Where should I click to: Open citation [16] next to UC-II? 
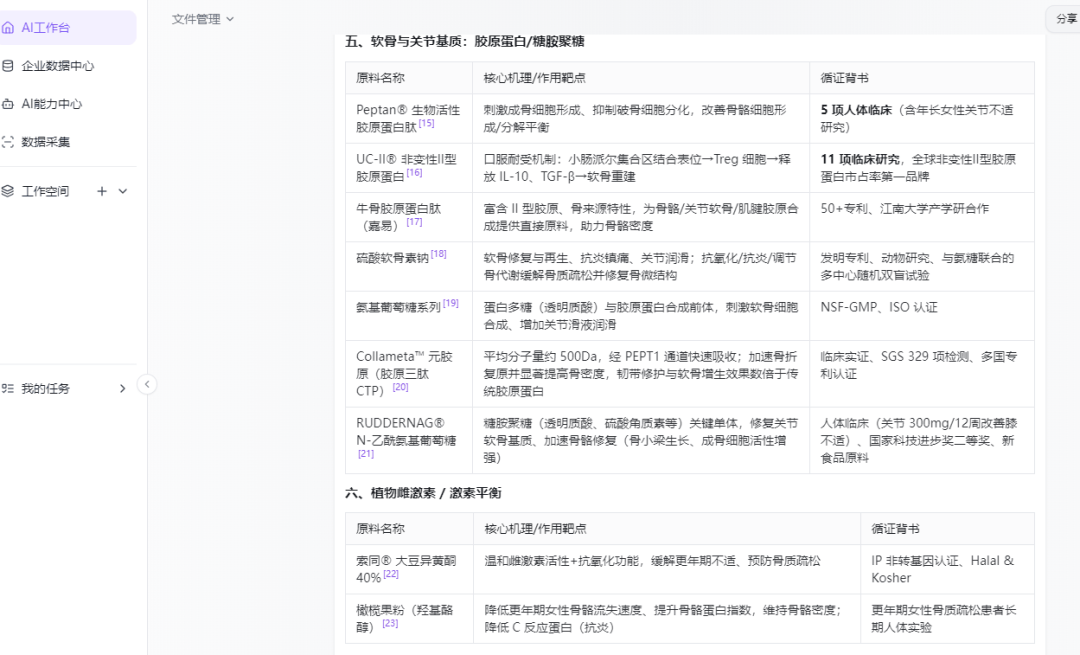pos(414,173)
